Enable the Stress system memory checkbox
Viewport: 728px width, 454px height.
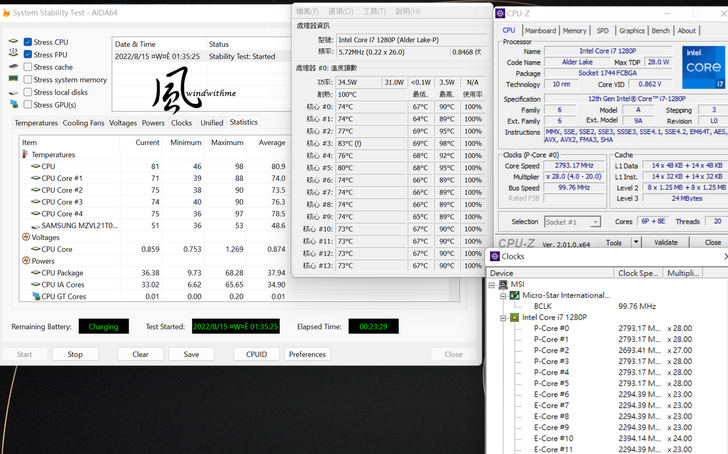[x=27, y=80]
